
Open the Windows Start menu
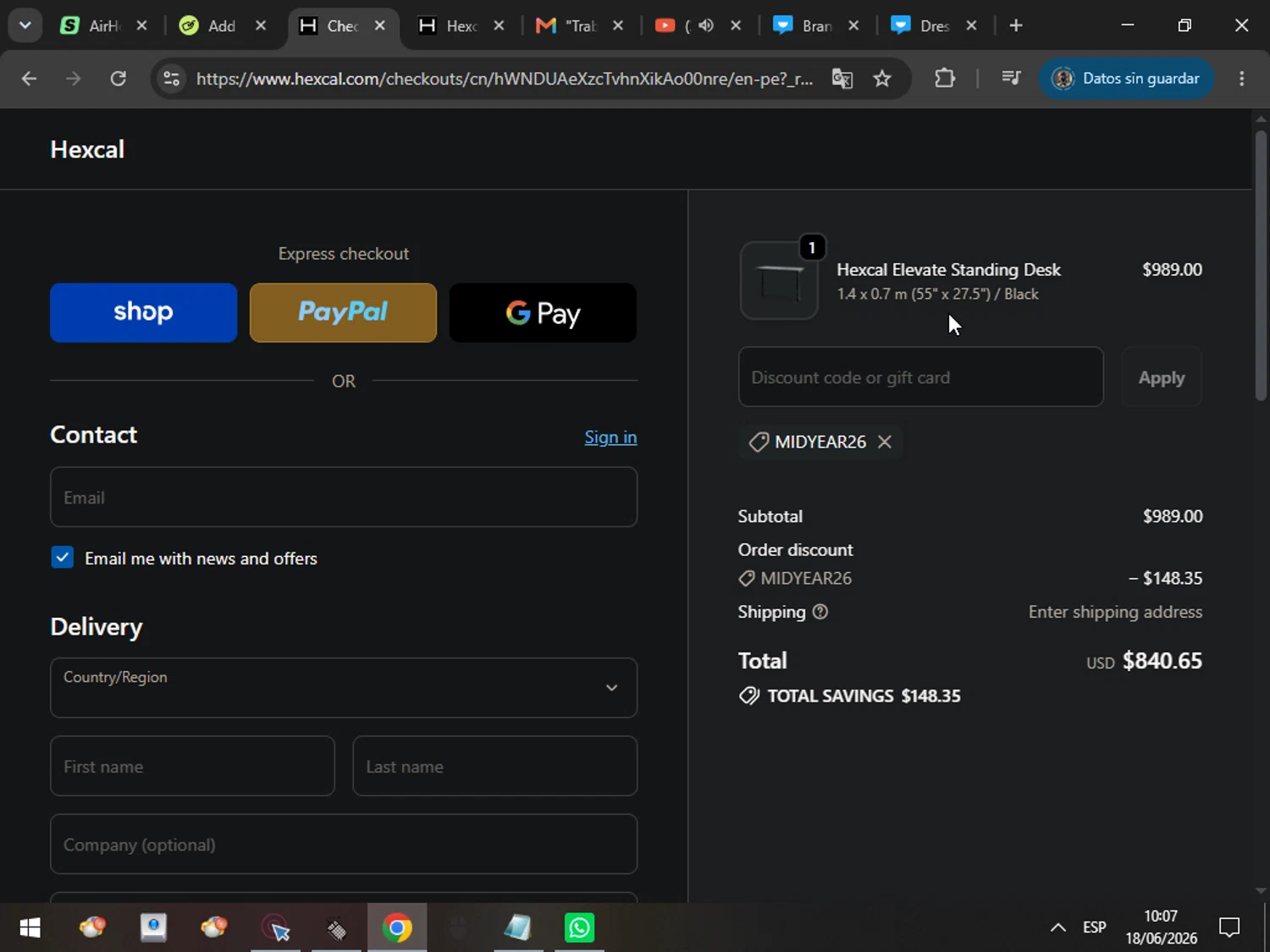(30, 928)
